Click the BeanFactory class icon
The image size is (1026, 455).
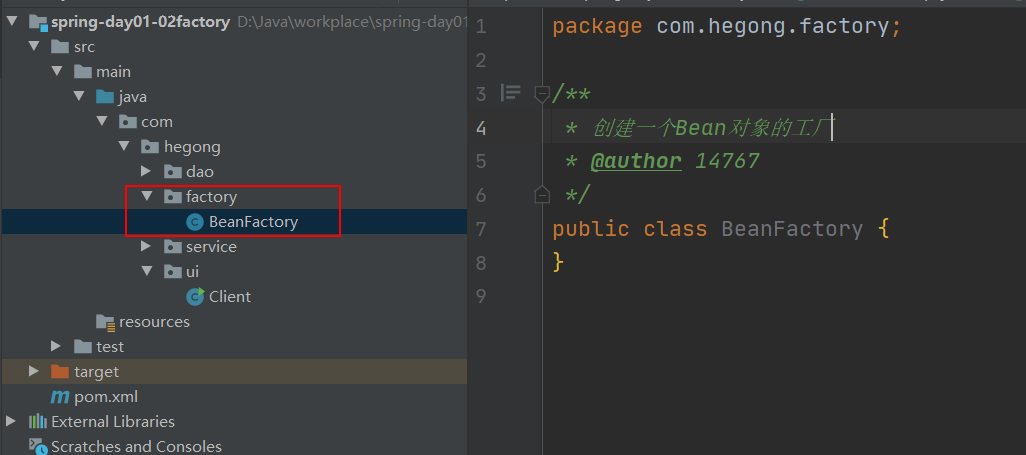pyautogui.click(x=195, y=222)
